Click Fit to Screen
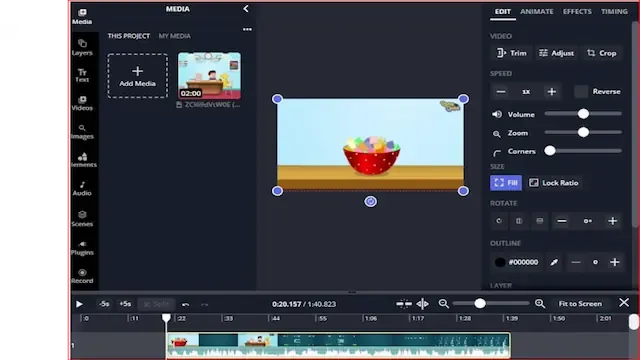Screen dimensions: 640x360 coord(580,304)
